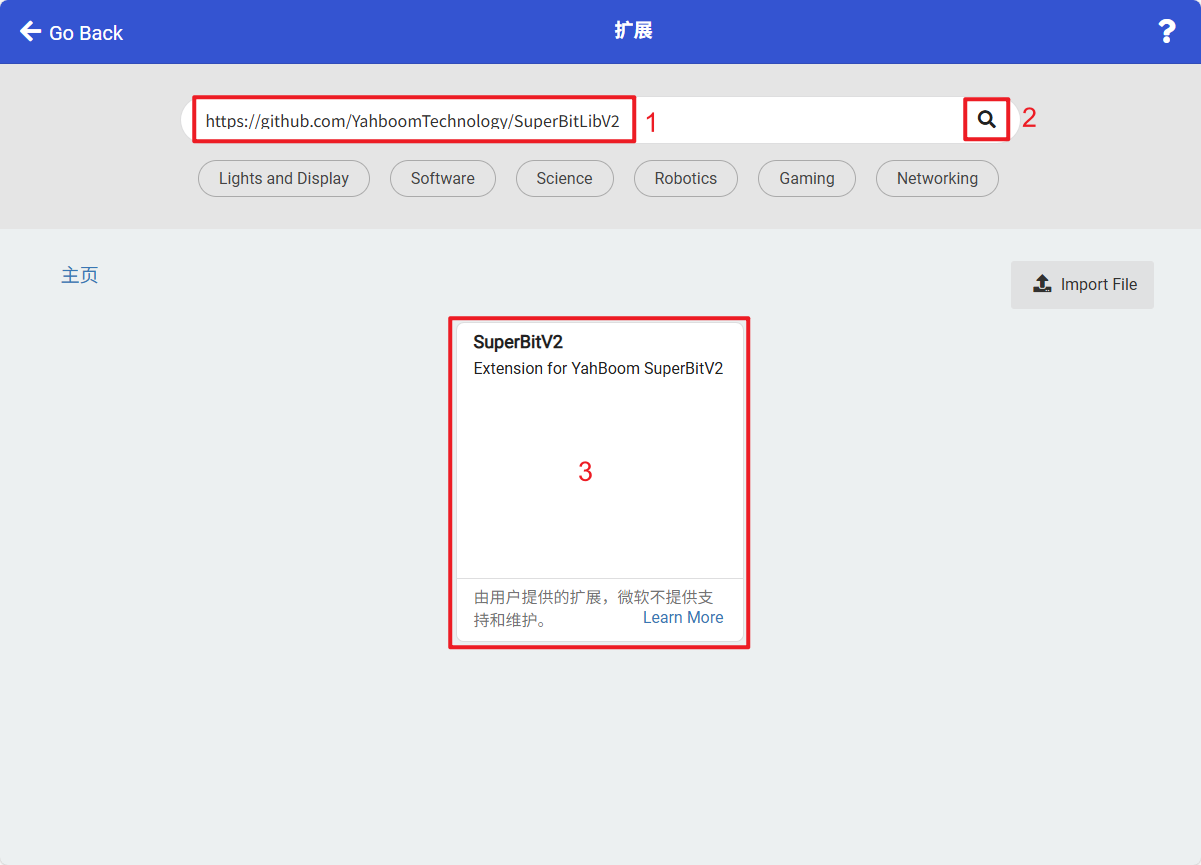1201x865 pixels.
Task: Open the Learn More link
Action: 683,618
